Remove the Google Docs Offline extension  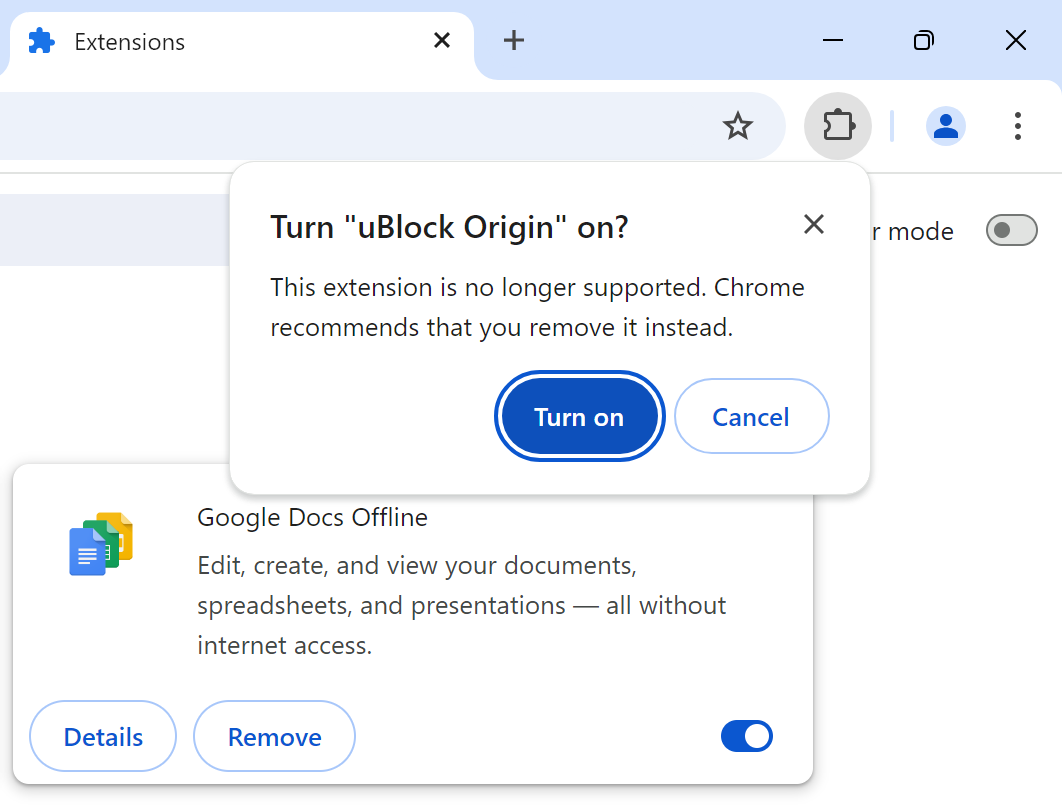[274, 737]
